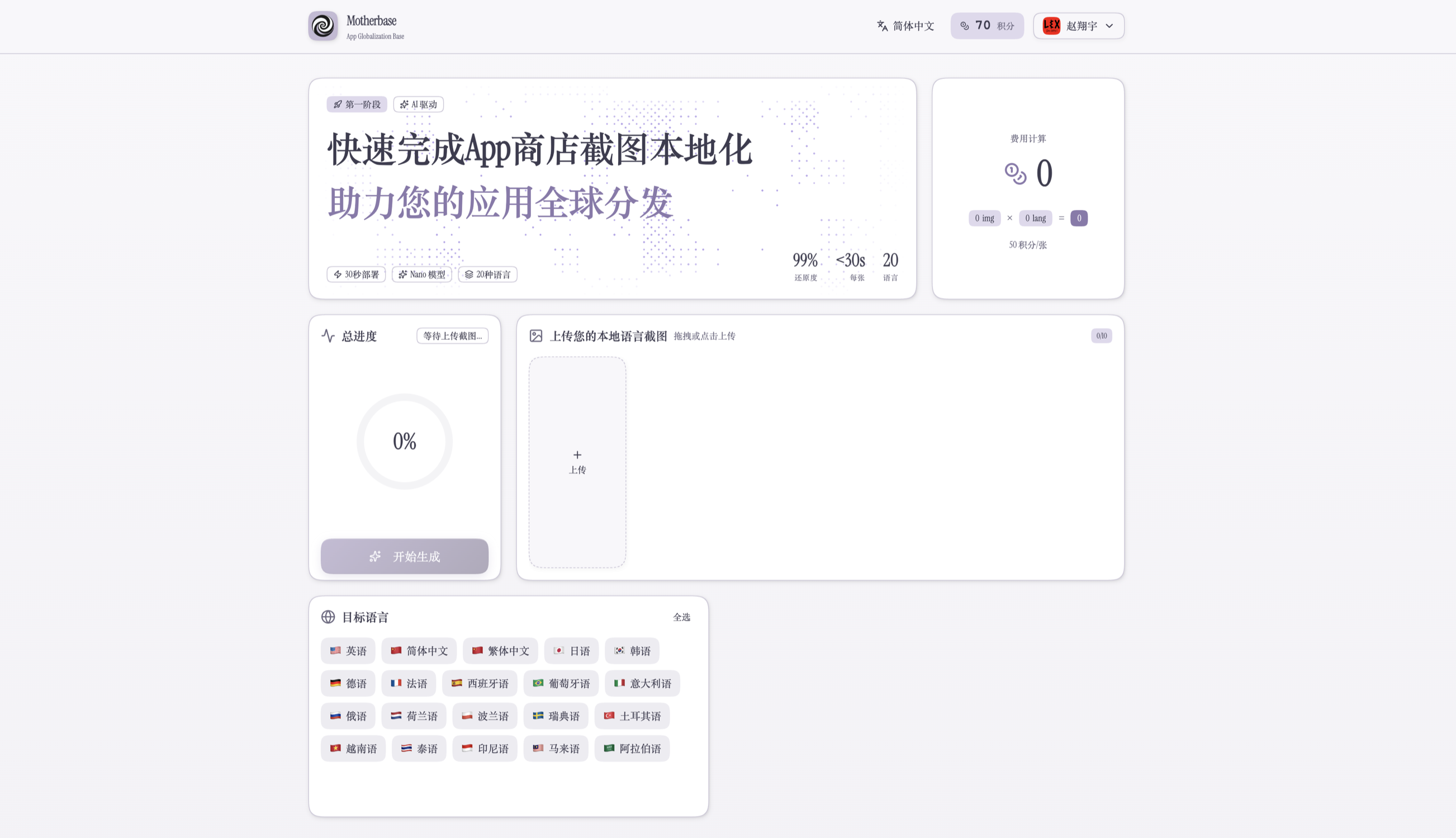The width and height of the screenshot is (1456, 838).
Task: Click the coins icon in points badge
Action: [965, 26]
